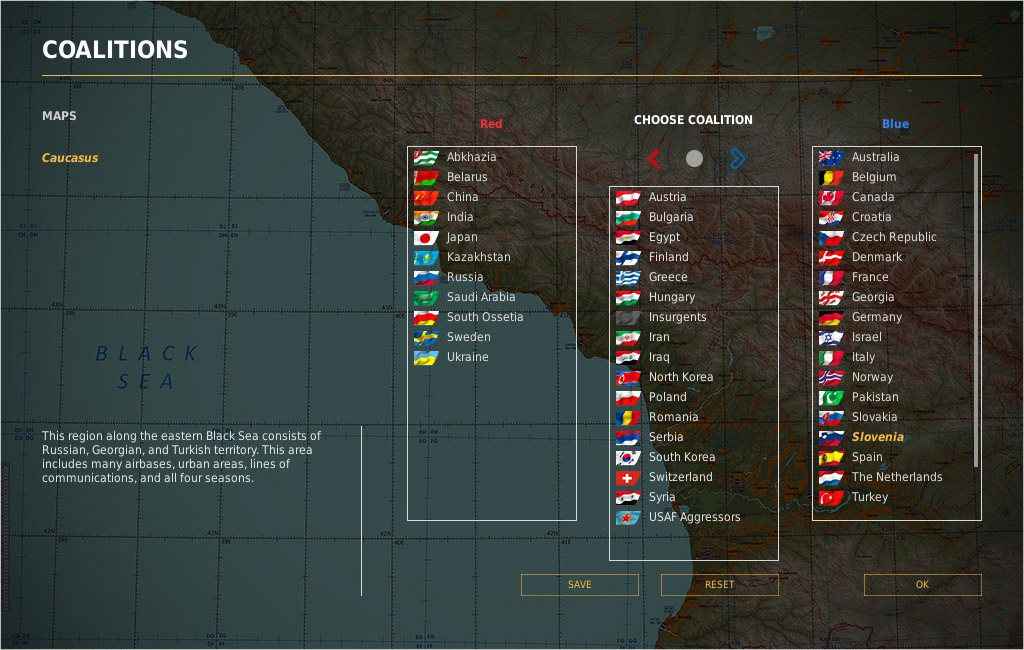Pick Germany in the Blue coalition
The width and height of the screenshot is (1024, 650).
coord(876,317)
